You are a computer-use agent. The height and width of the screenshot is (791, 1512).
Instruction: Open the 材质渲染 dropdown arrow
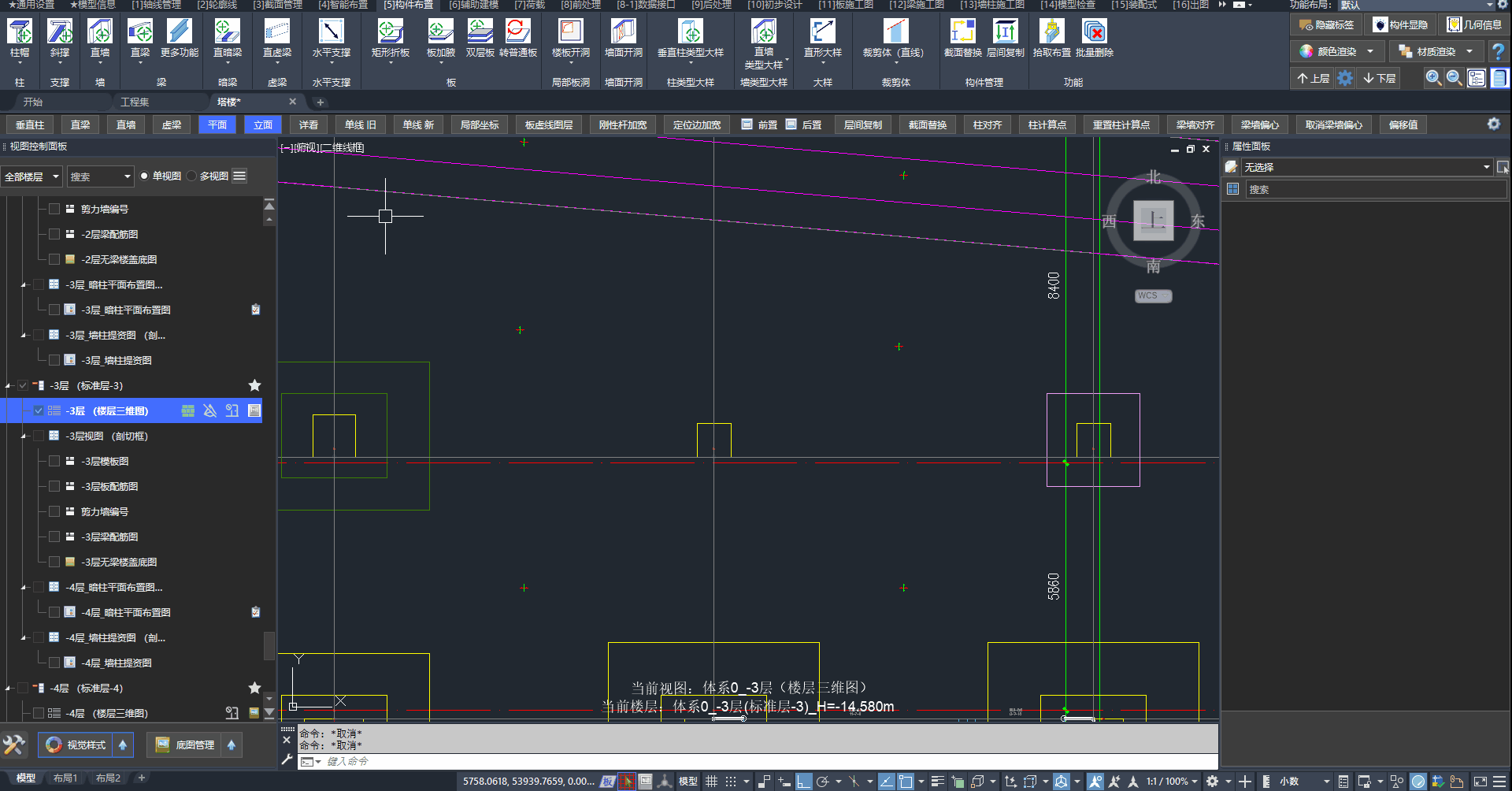coord(1469,51)
